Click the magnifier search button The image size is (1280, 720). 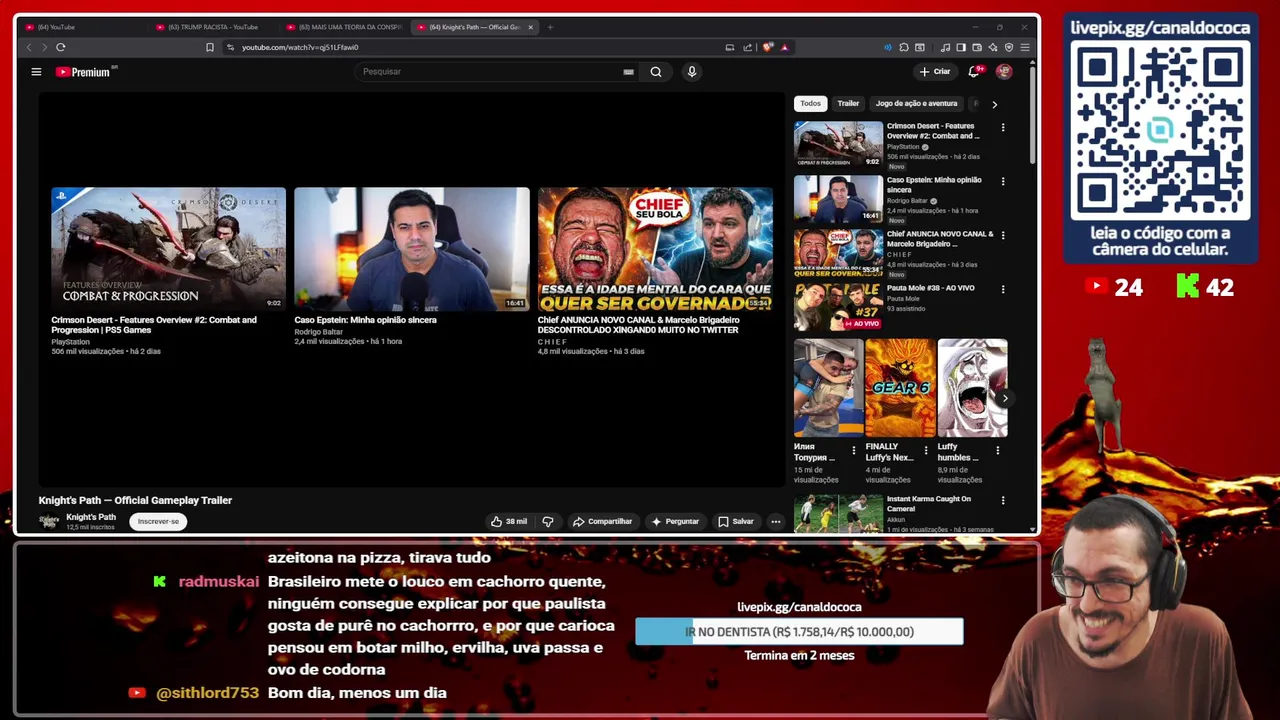point(656,72)
